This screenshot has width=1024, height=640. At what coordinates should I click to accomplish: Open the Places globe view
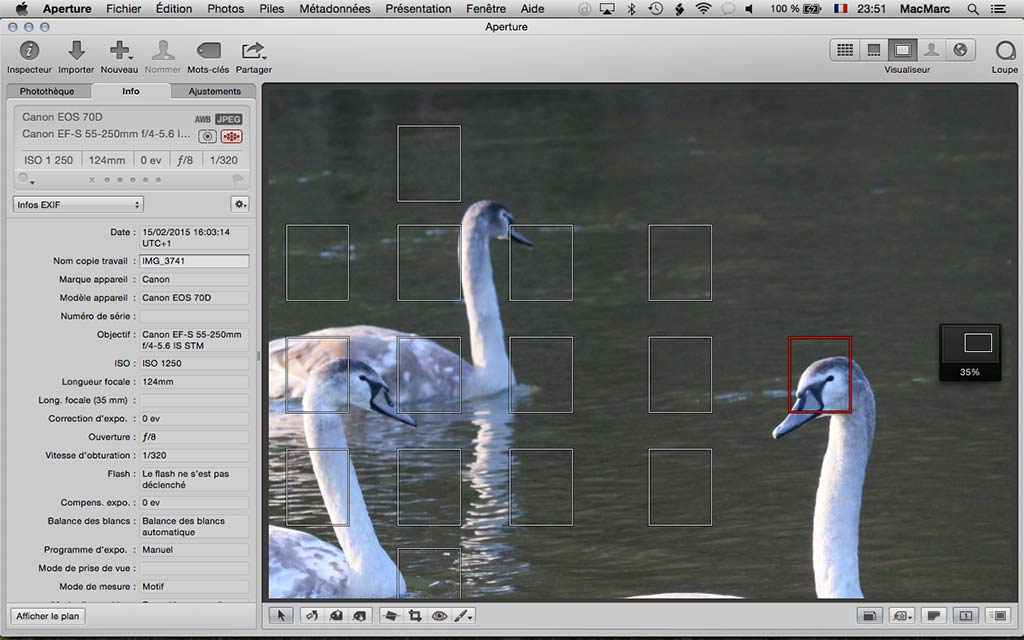coord(960,50)
